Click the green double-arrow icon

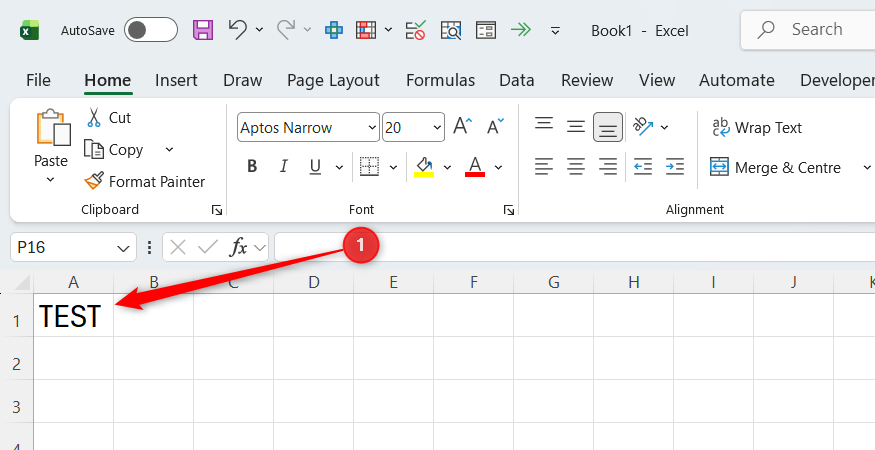pyautogui.click(x=521, y=30)
